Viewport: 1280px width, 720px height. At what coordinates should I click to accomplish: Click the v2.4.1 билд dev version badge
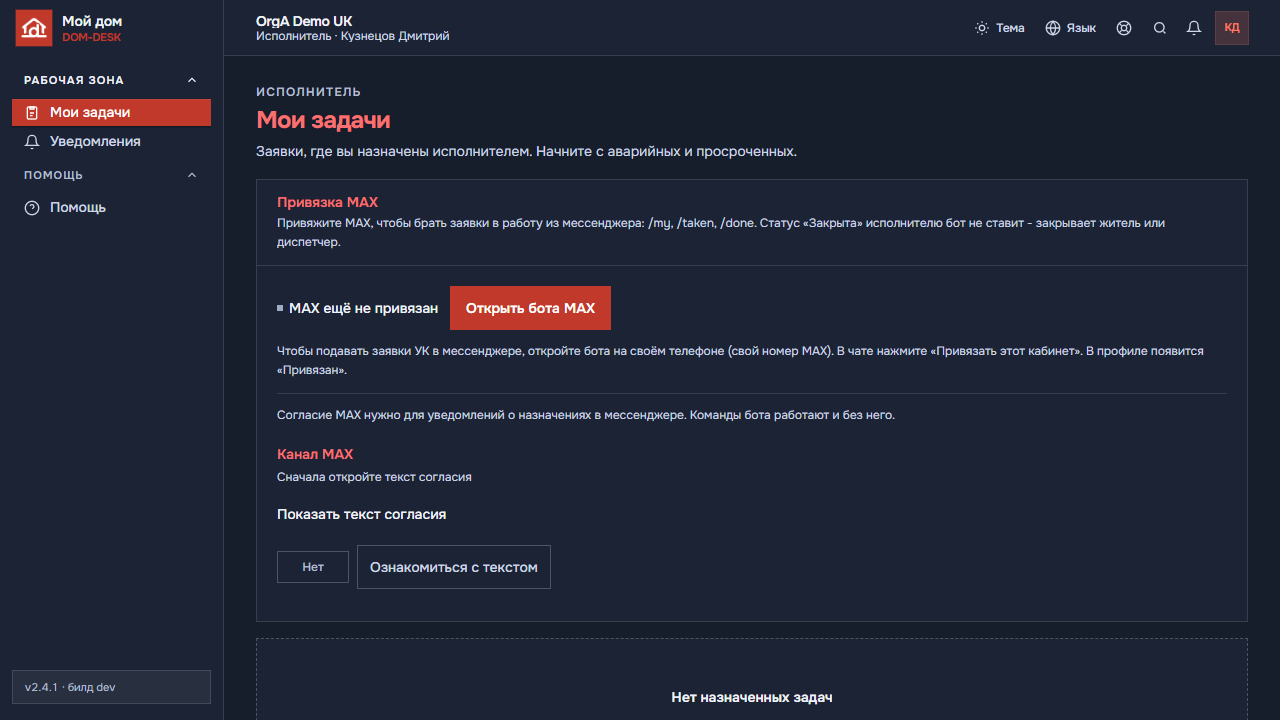[111, 687]
